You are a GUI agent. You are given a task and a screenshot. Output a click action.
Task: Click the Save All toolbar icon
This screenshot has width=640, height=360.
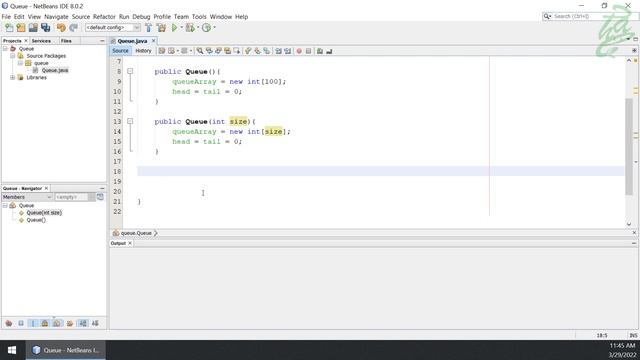[x=45, y=27]
